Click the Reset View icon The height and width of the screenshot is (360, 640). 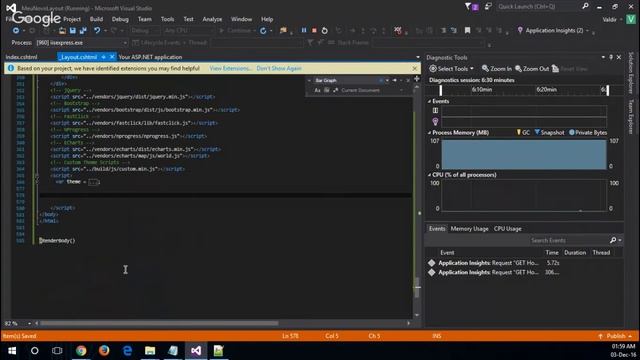(556, 69)
